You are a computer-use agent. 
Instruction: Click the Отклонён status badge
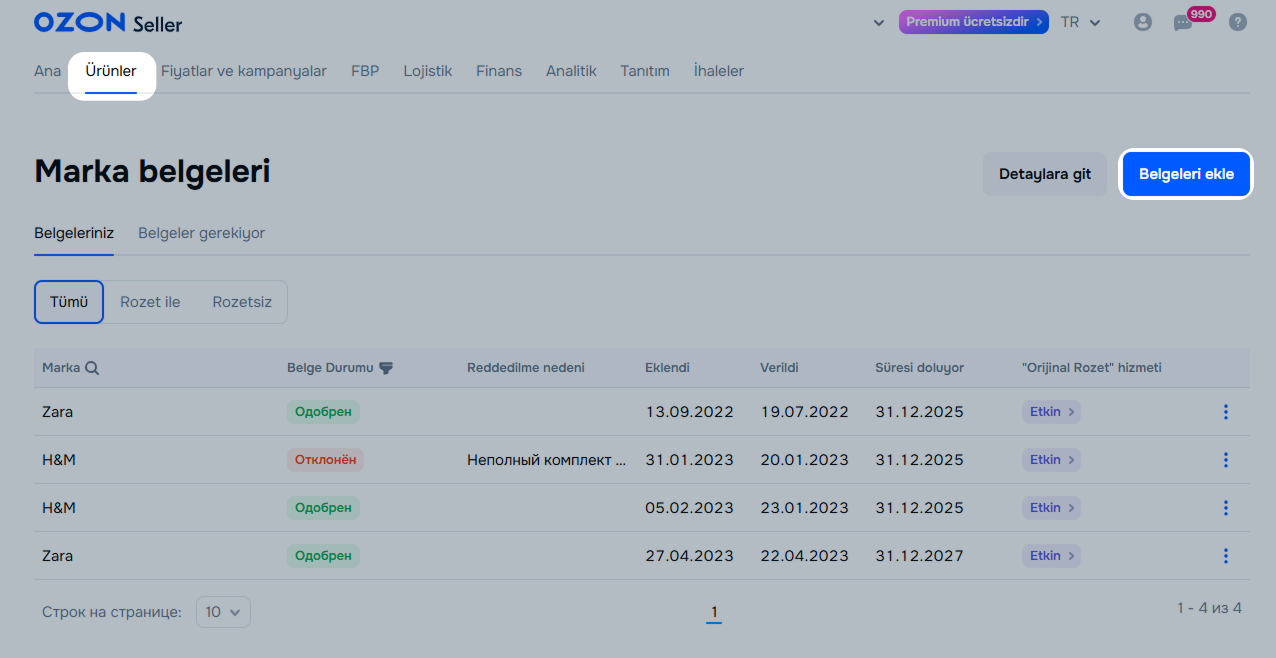[x=324, y=460]
